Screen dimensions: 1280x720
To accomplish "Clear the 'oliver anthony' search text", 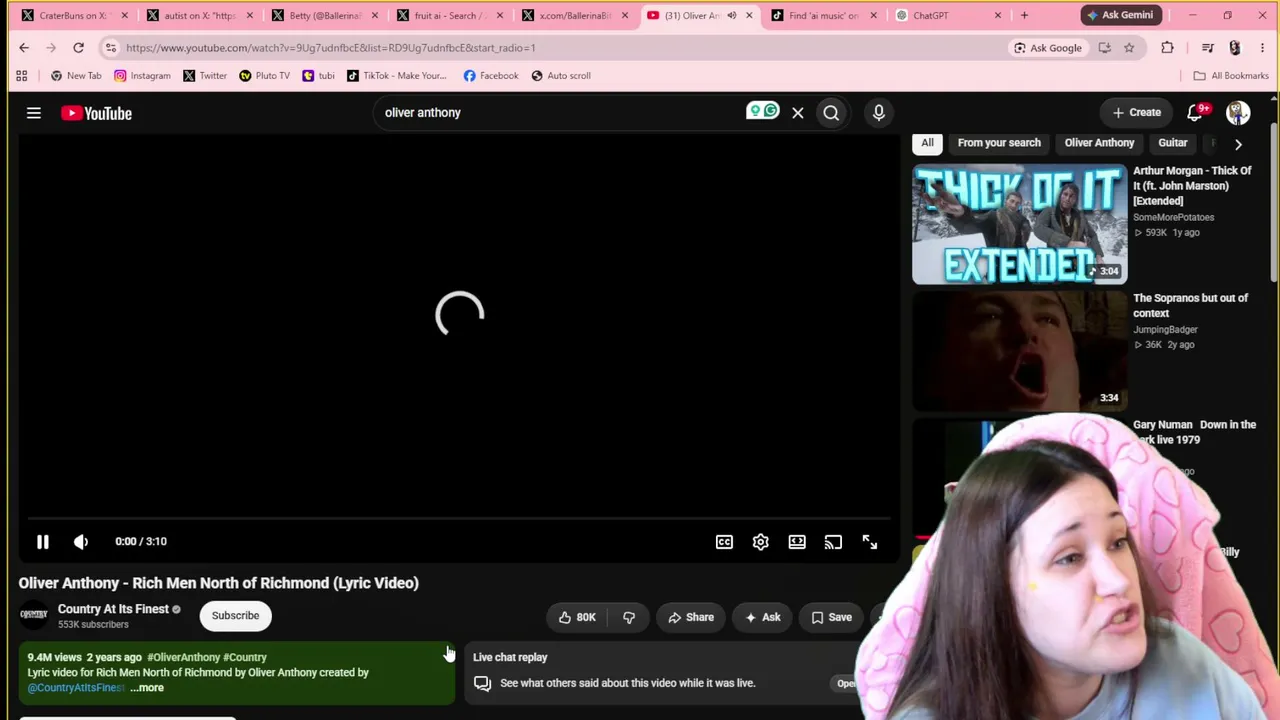I will click(x=798, y=113).
